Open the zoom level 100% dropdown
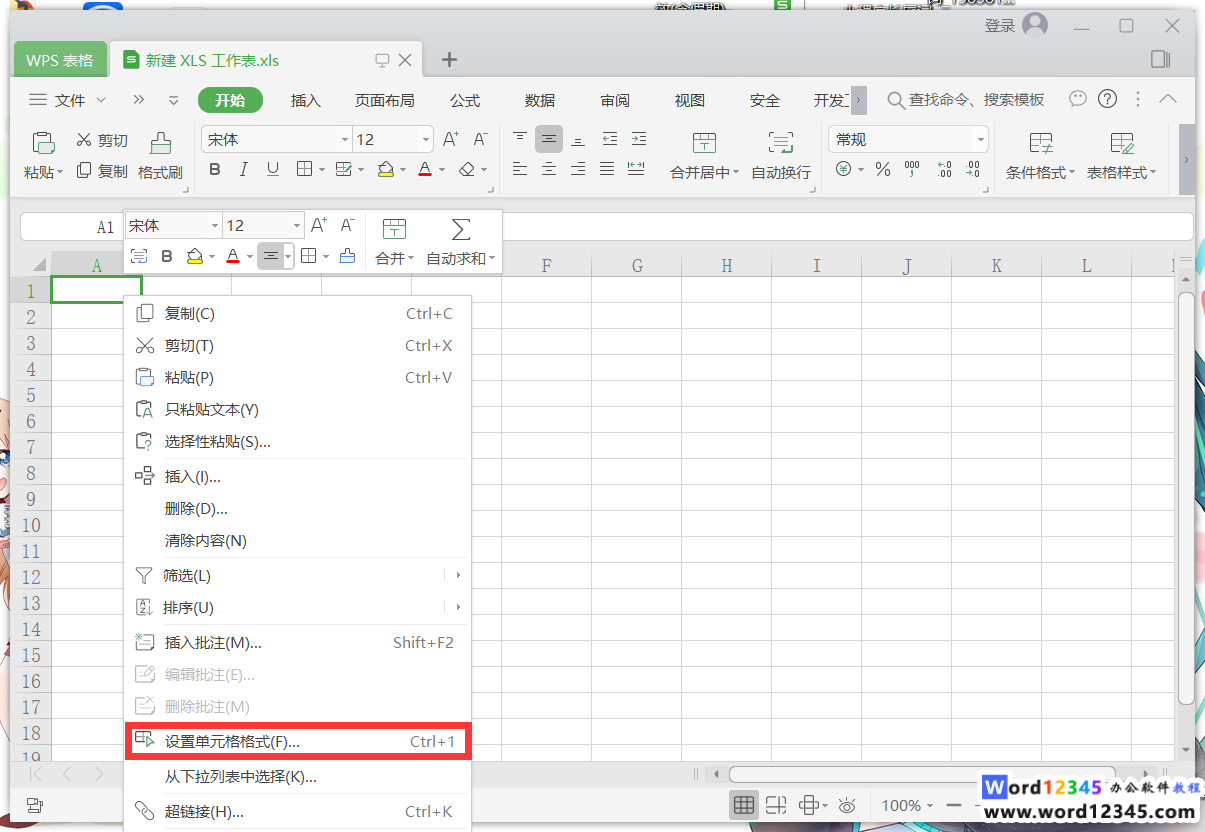Image resolution: width=1205 pixels, height=832 pixels. tap(908, 805)
